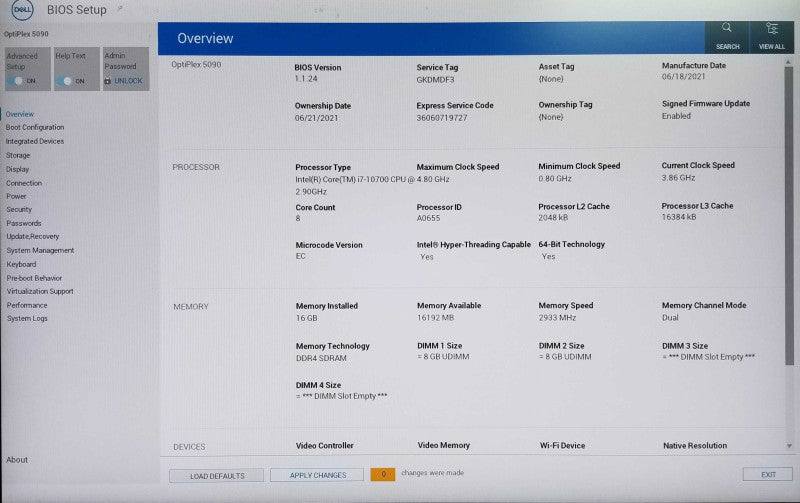Screen dimensions: 800x503
Task: Open the Connection section
Action: pos(24,183)
